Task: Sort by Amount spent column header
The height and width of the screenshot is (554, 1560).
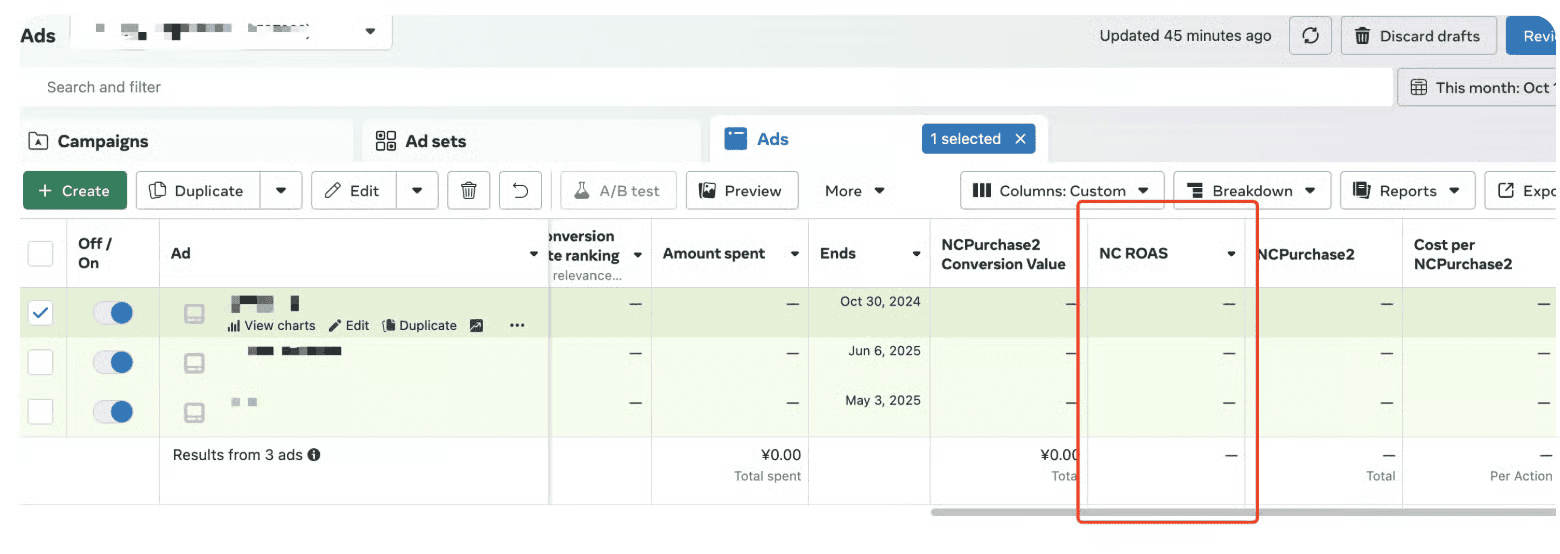Action: click(x=714, y=253)
